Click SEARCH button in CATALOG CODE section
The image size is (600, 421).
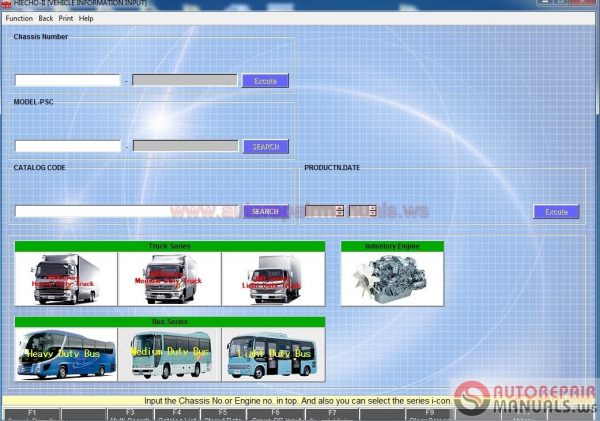266,212
